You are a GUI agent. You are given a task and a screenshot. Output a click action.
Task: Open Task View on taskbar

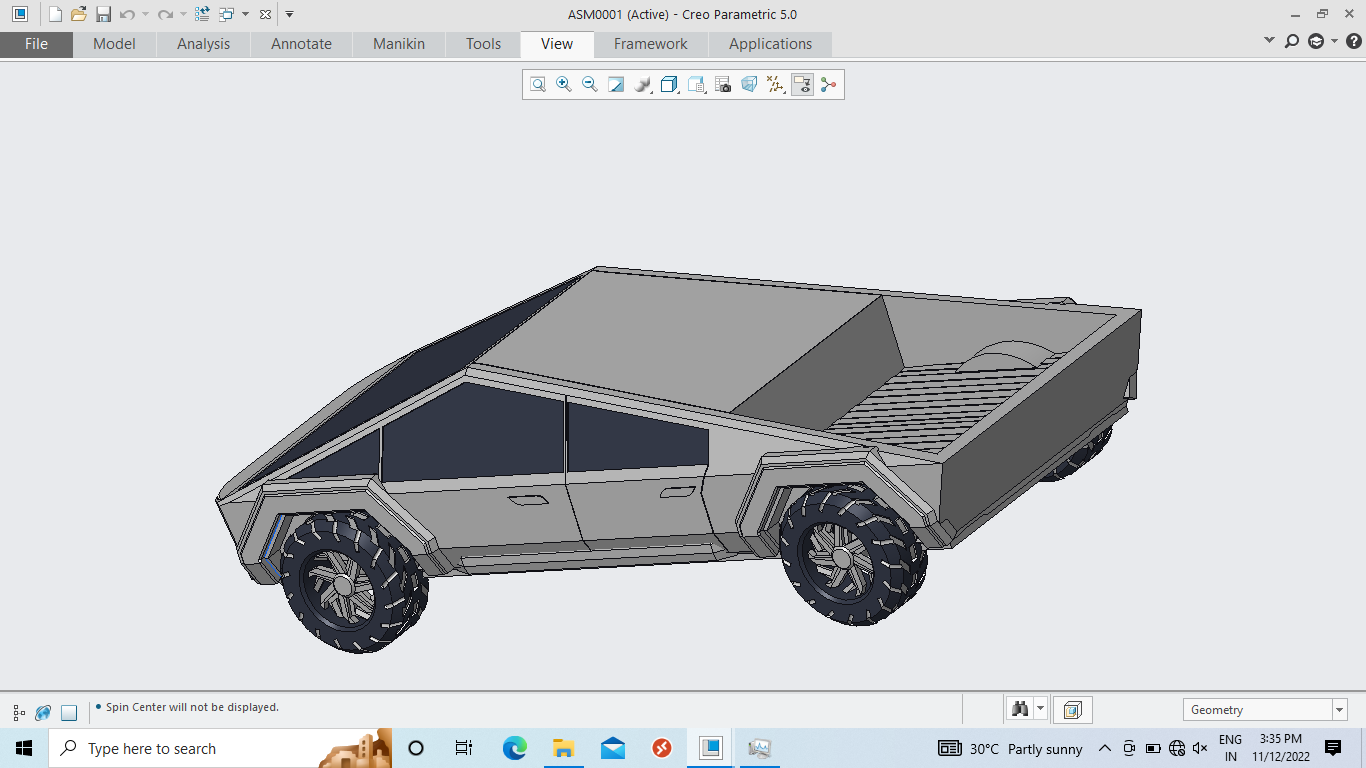tap(464, 748)
